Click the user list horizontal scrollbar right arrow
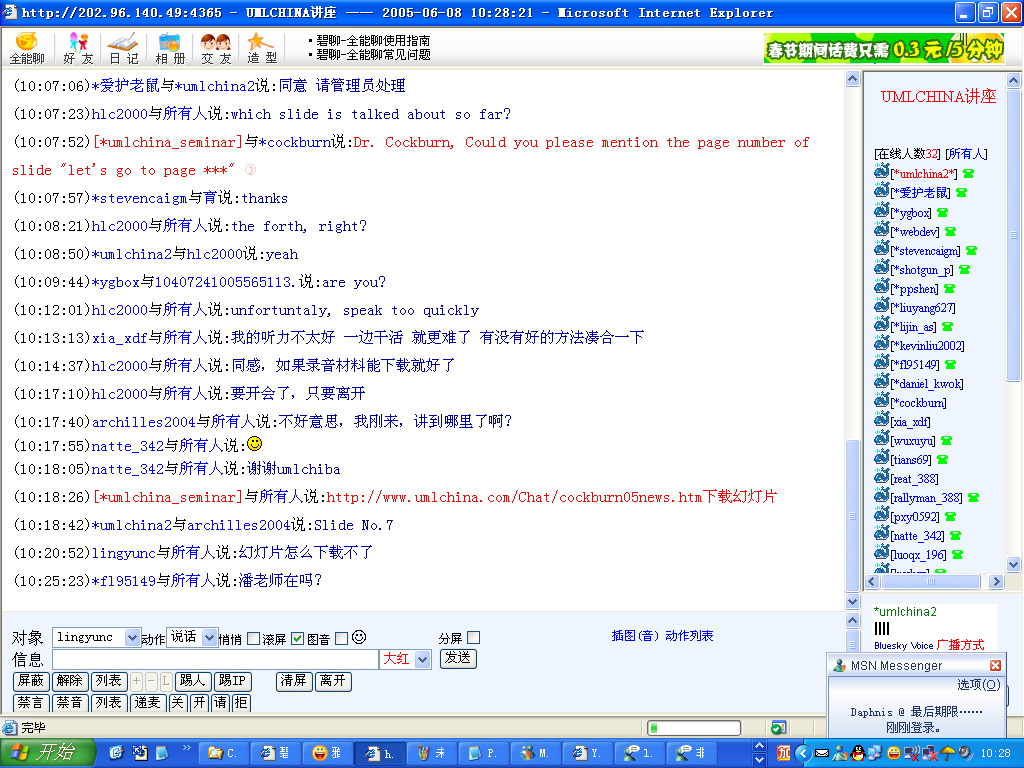Screen dimensions: 1024x768 click(996, 581)
